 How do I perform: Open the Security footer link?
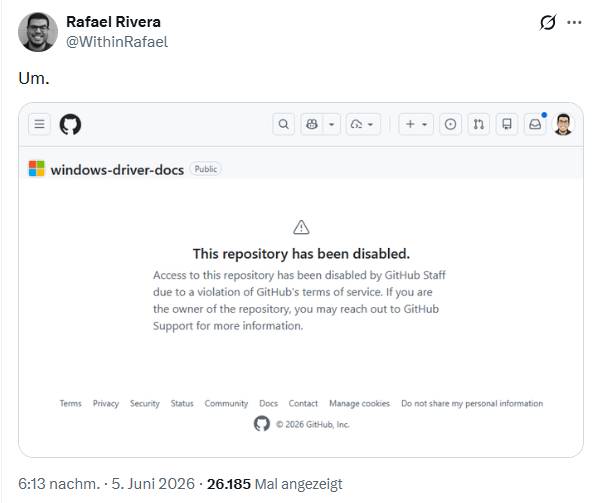pos(145,404)
